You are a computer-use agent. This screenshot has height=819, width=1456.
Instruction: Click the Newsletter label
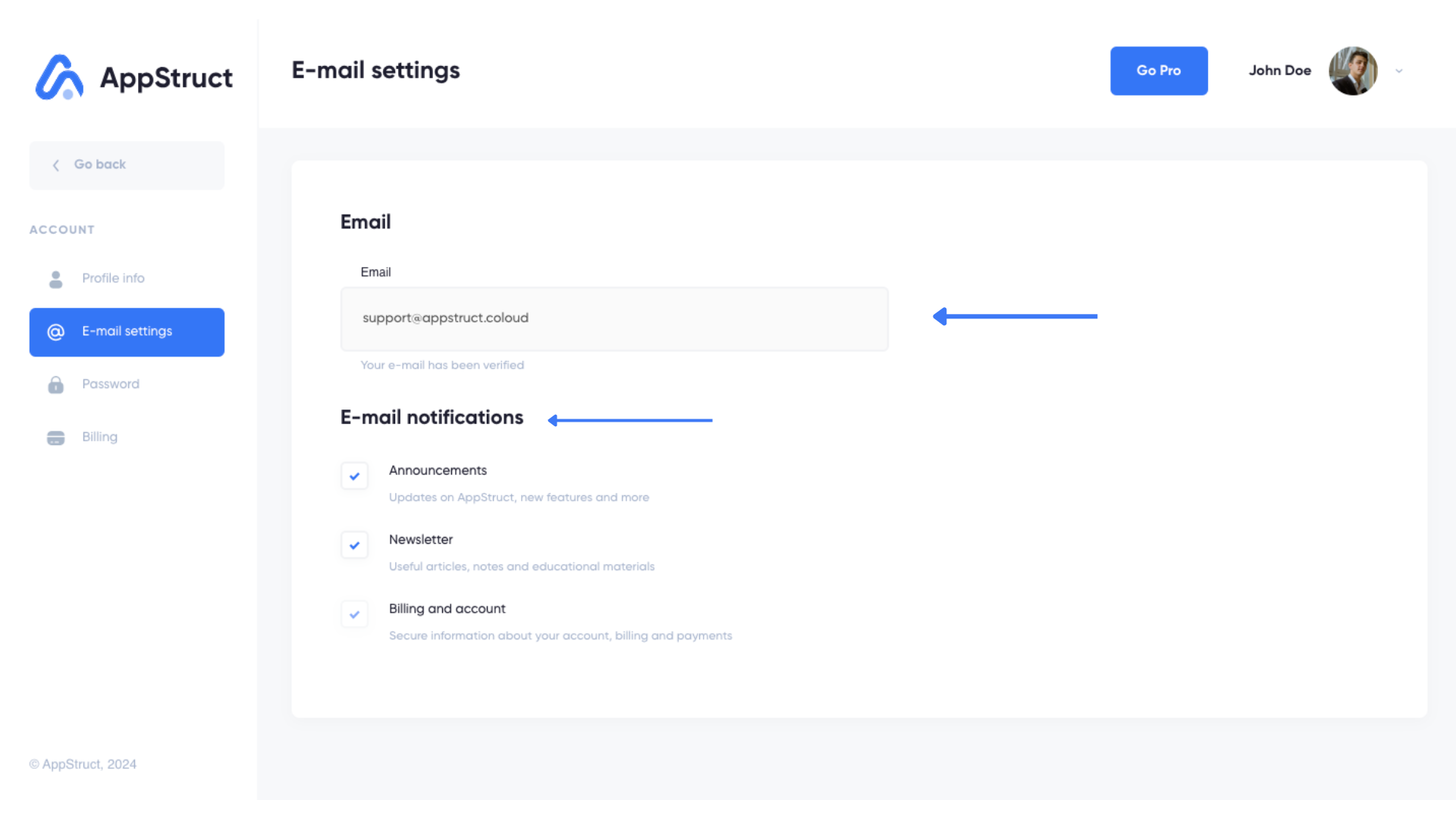[421, 539]
